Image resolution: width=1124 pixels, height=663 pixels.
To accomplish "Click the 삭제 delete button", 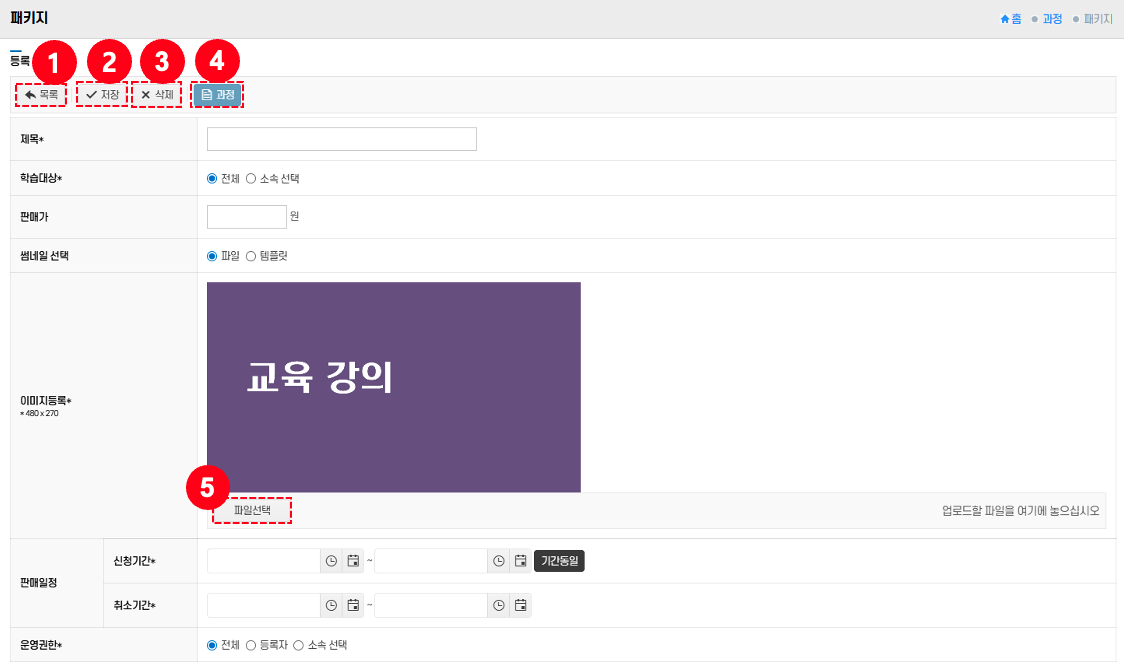I will pos(157,95).
